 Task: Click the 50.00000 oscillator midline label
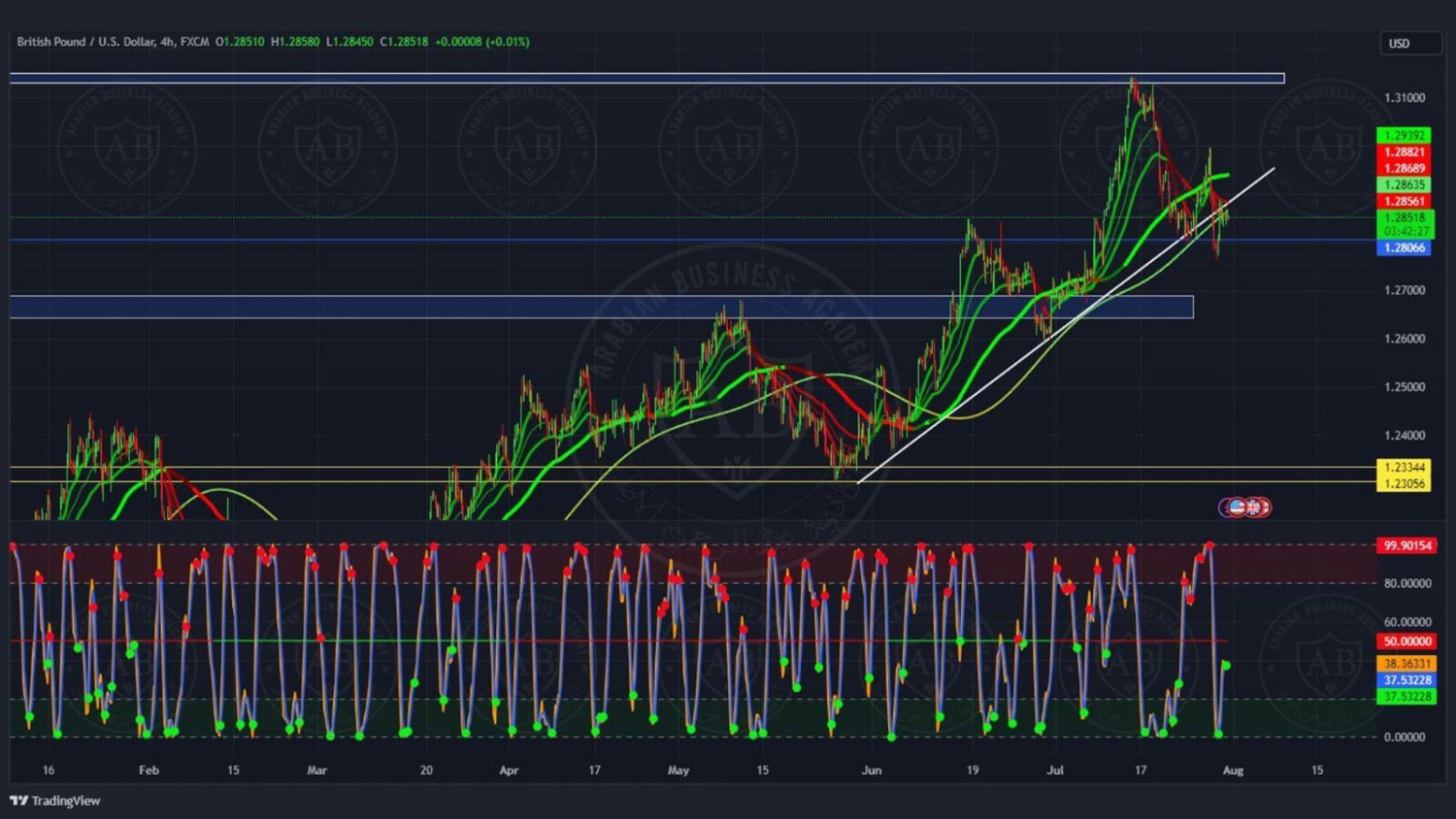[1406, 641]
